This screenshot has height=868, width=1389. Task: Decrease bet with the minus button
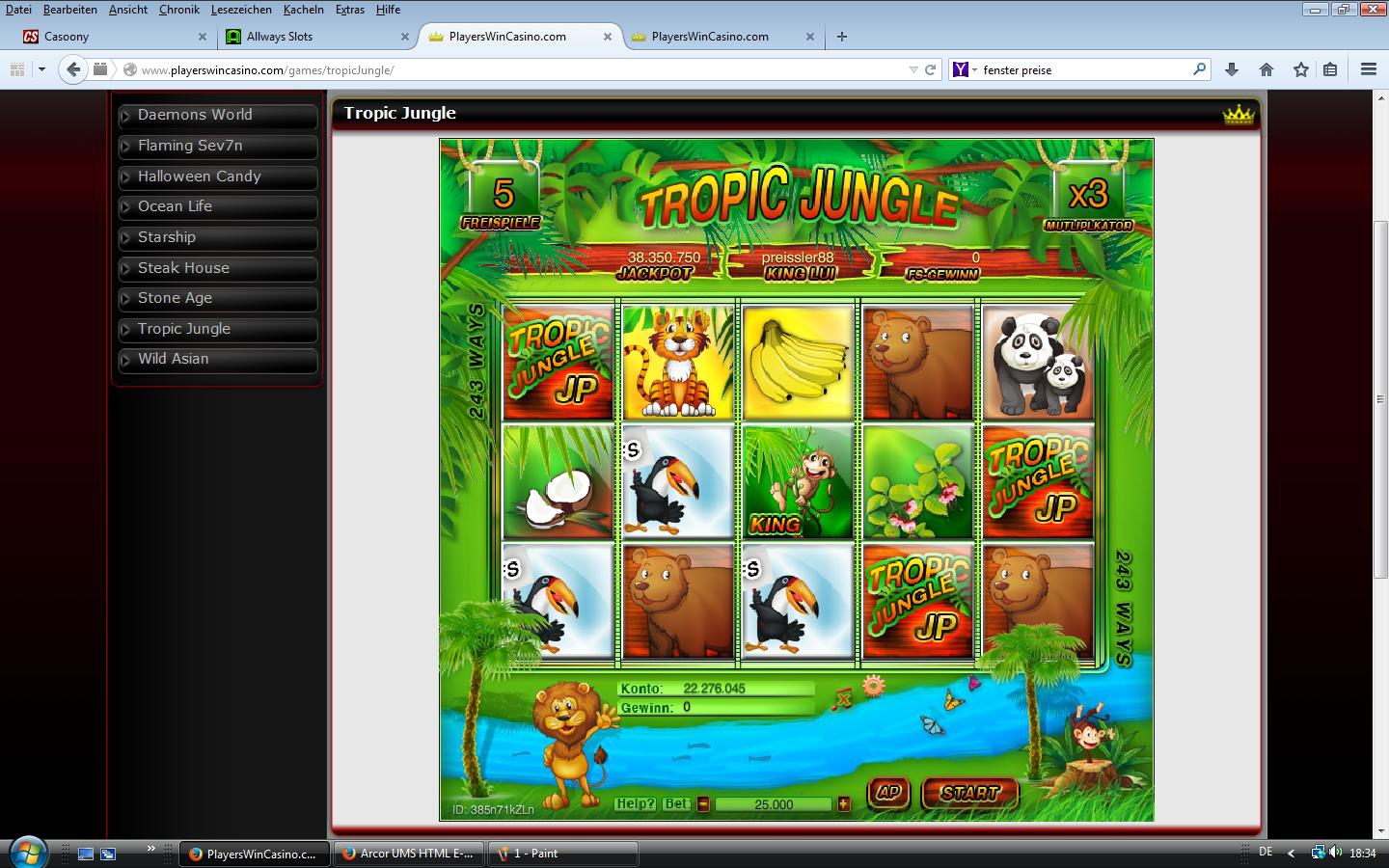(703, 804)
